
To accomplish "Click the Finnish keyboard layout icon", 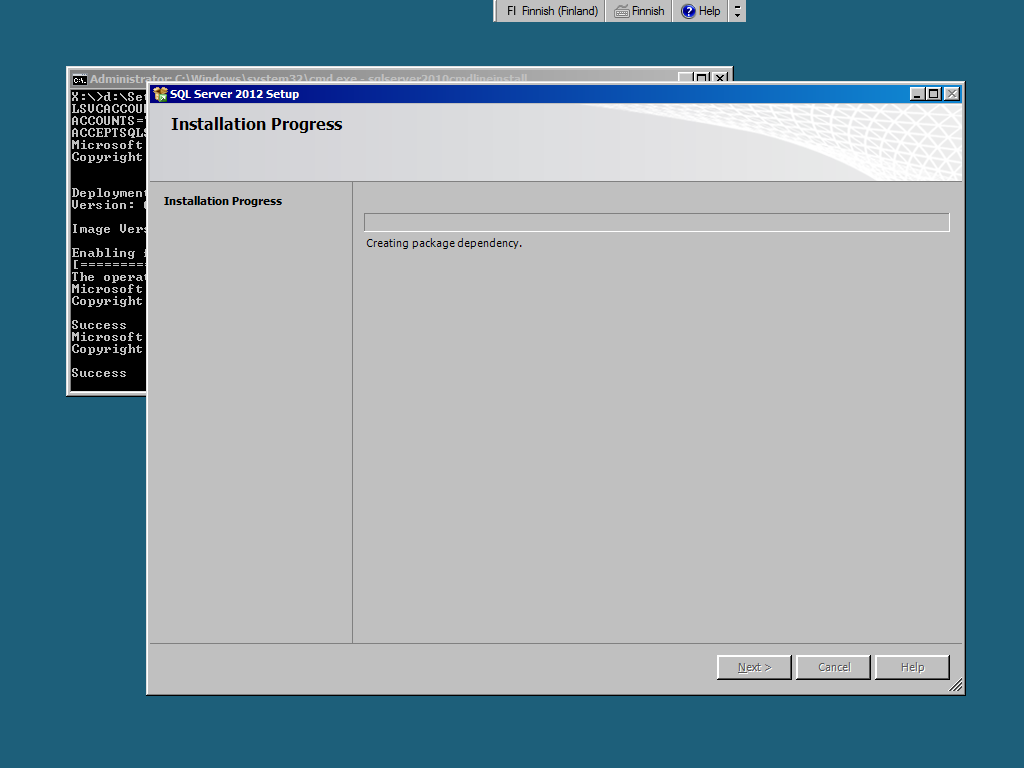I will (621, 11).
